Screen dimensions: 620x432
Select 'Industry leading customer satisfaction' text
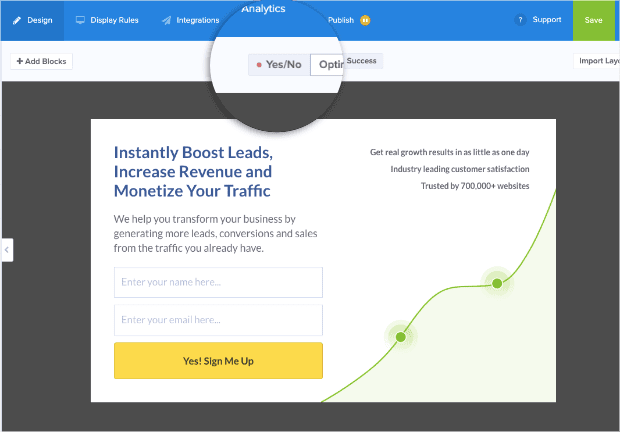[x=460, y=169]
